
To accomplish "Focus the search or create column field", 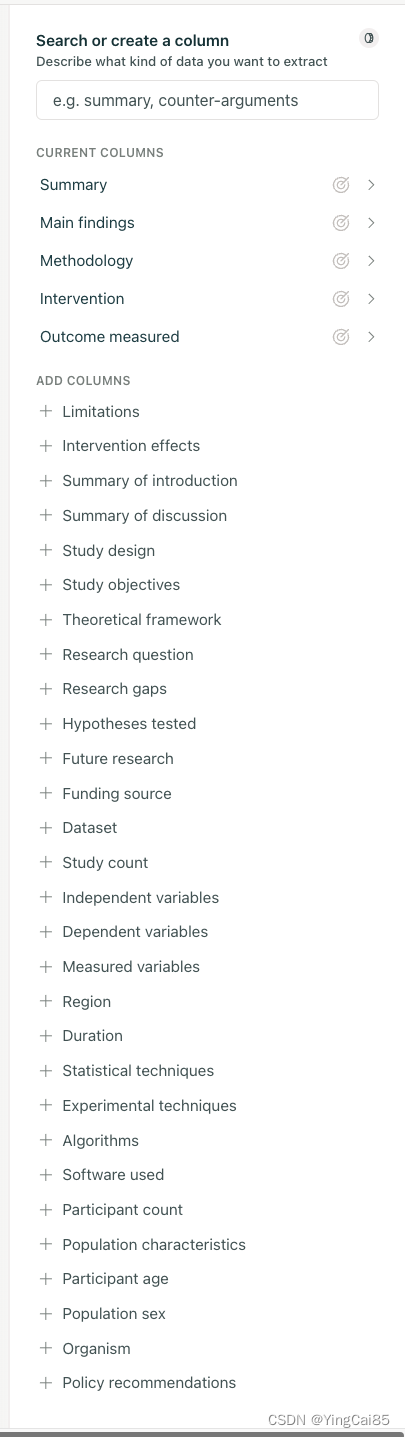I will tap(207, 100).
